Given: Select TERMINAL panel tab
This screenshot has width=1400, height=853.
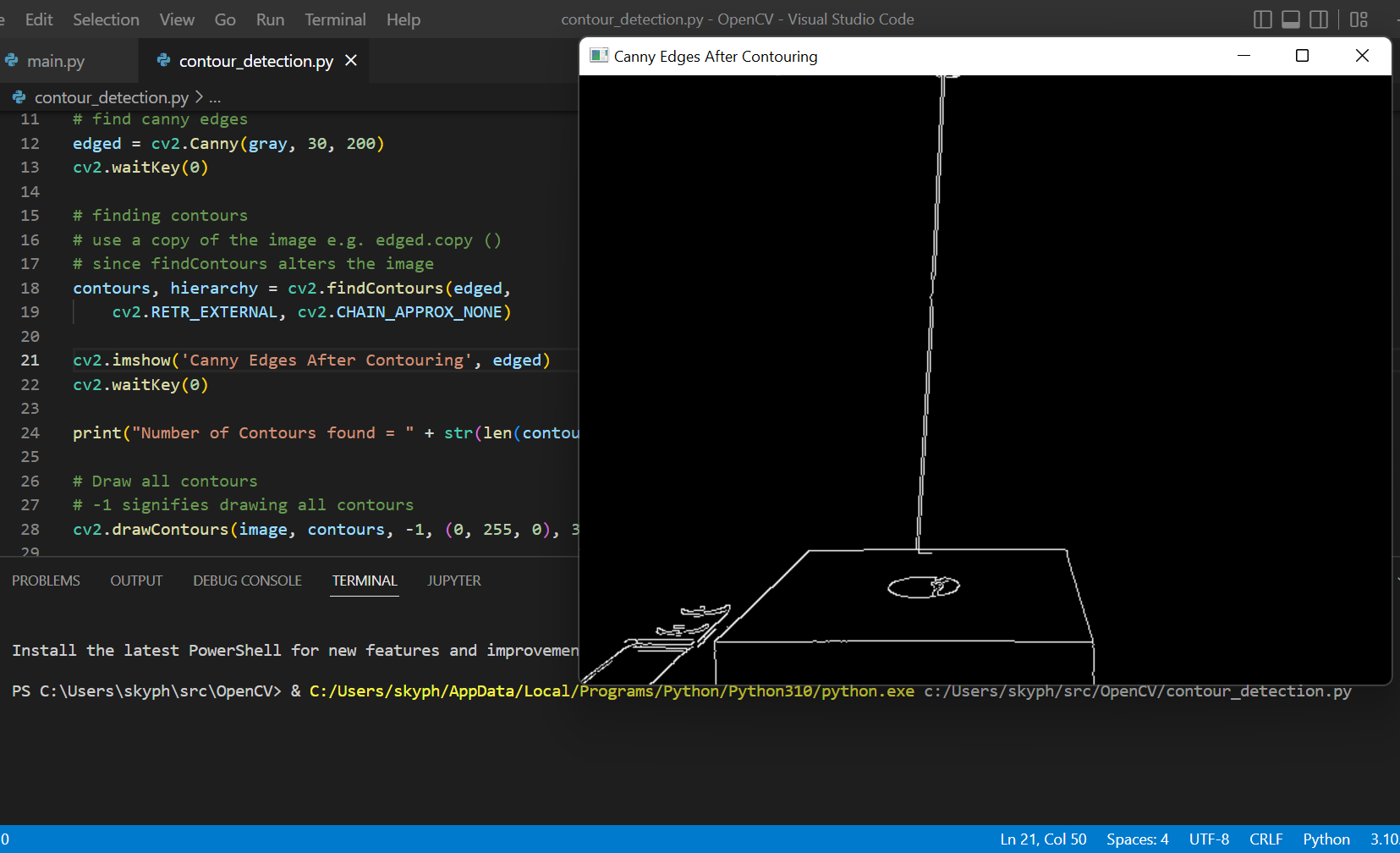Looking at the screenshot, I should coord(365,581).
